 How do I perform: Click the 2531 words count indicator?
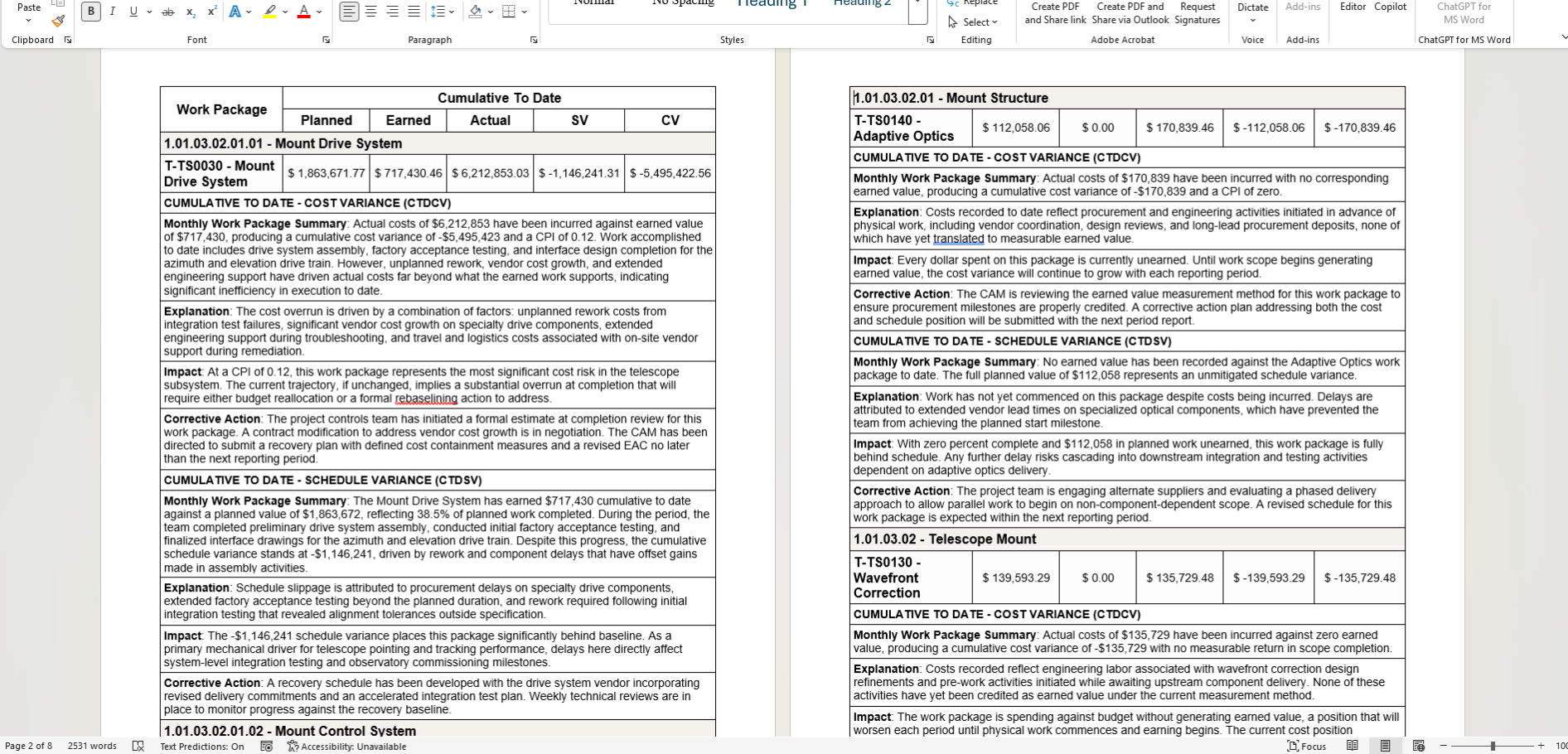(x=92, y=747)
